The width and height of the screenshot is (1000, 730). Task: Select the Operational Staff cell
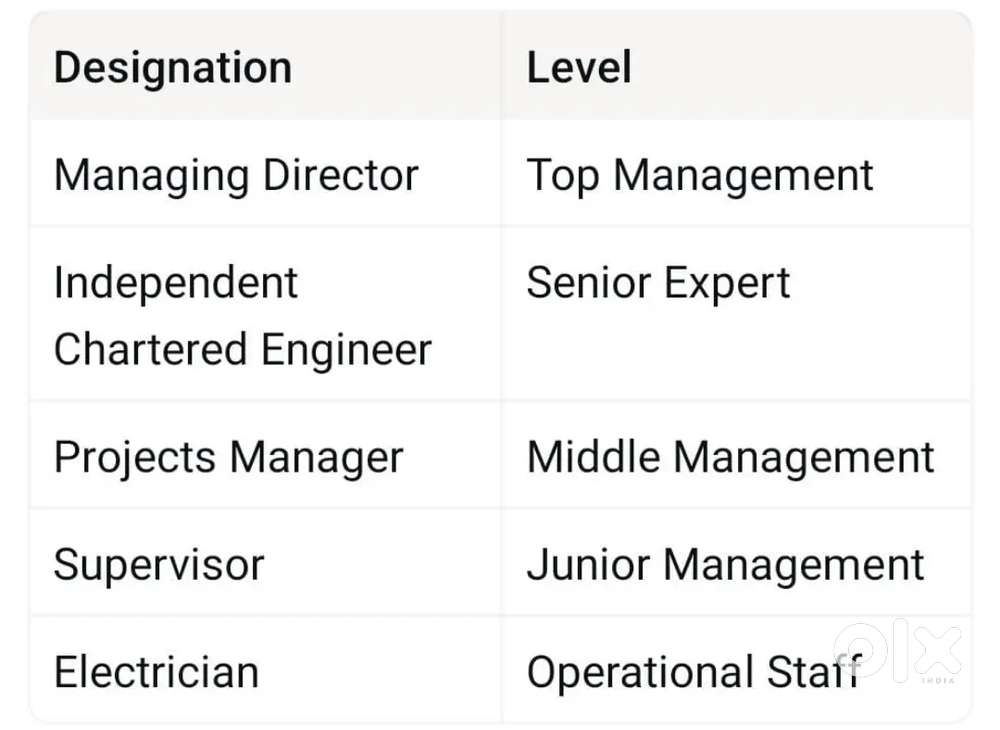pyautogui.click(x=692, y=672)
